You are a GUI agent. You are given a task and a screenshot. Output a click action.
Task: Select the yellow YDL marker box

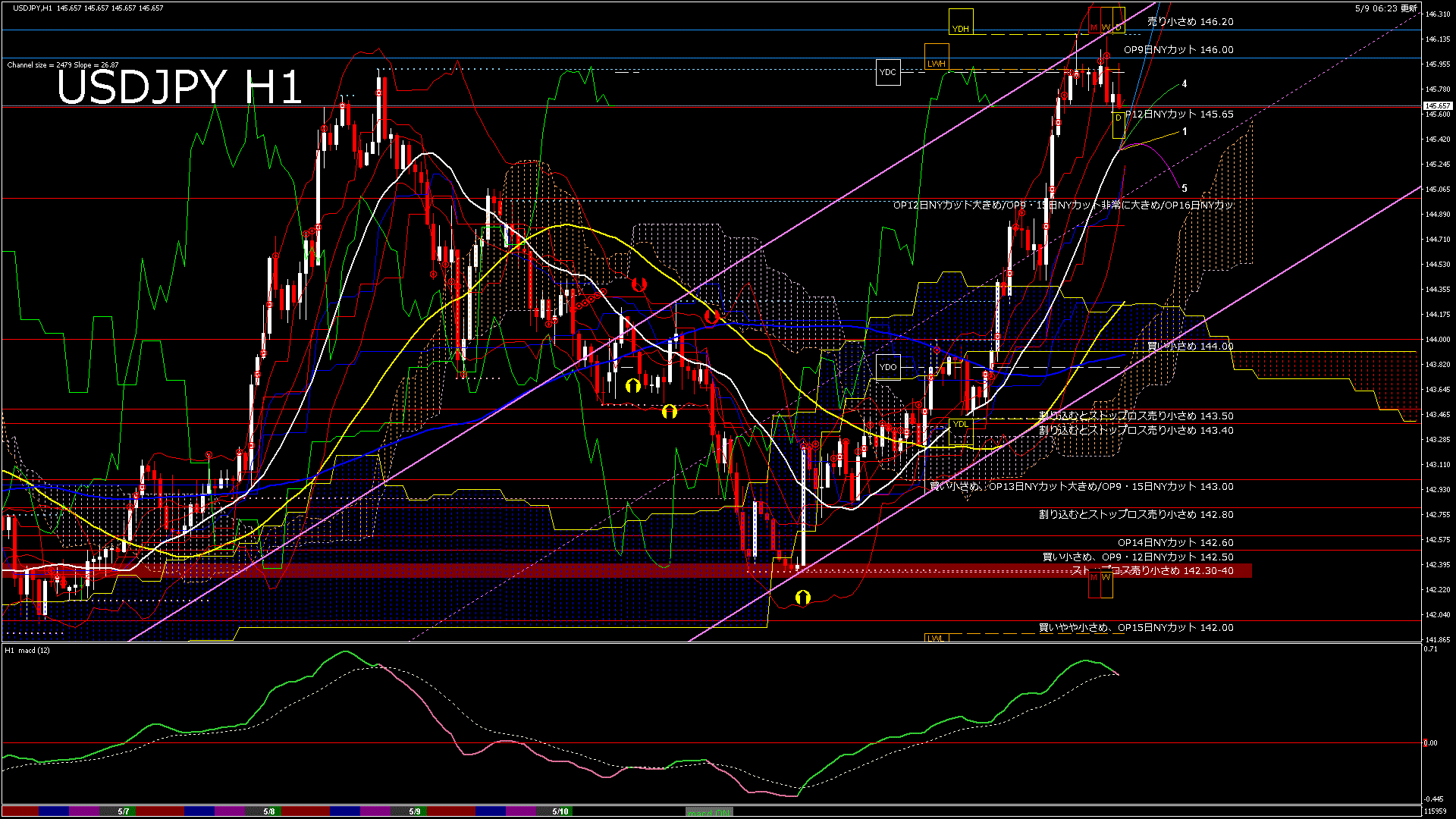(960, 431)
